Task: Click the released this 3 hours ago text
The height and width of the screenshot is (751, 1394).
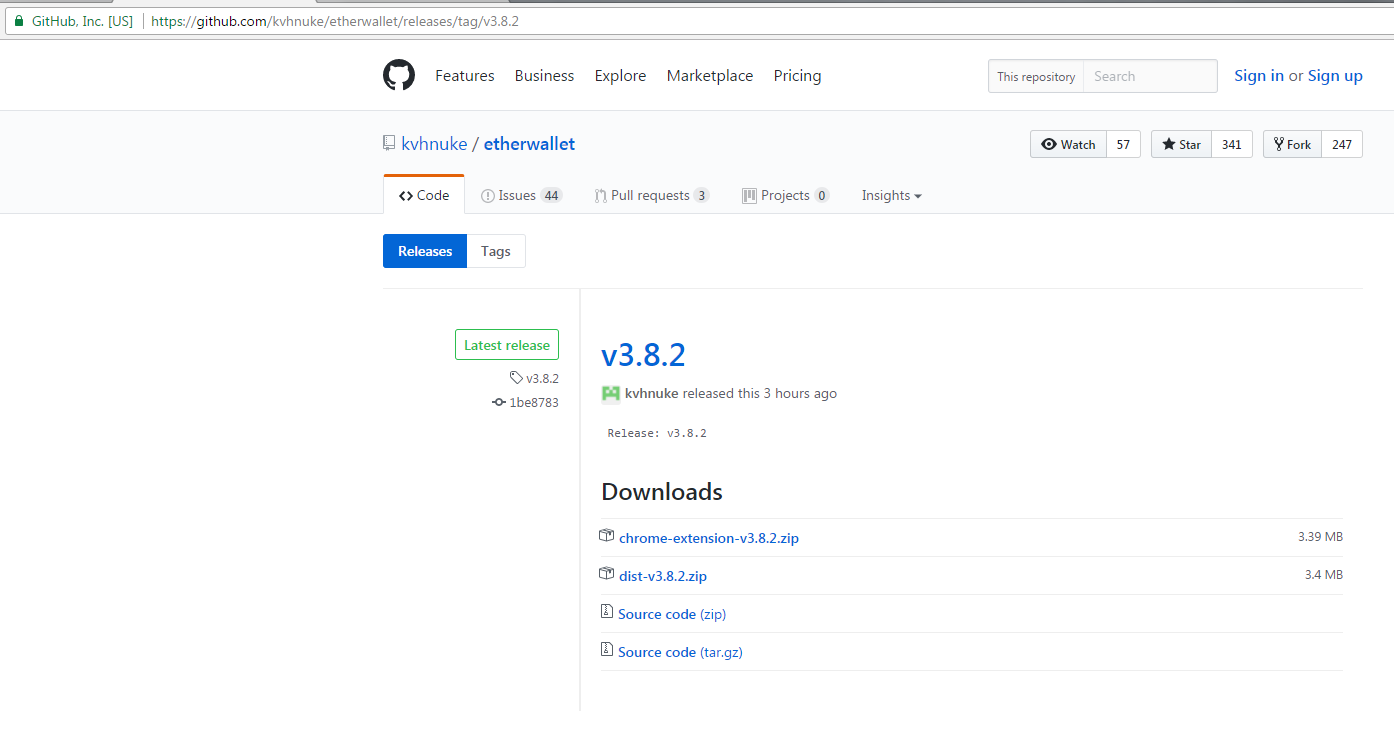Action: click(760, 394)
